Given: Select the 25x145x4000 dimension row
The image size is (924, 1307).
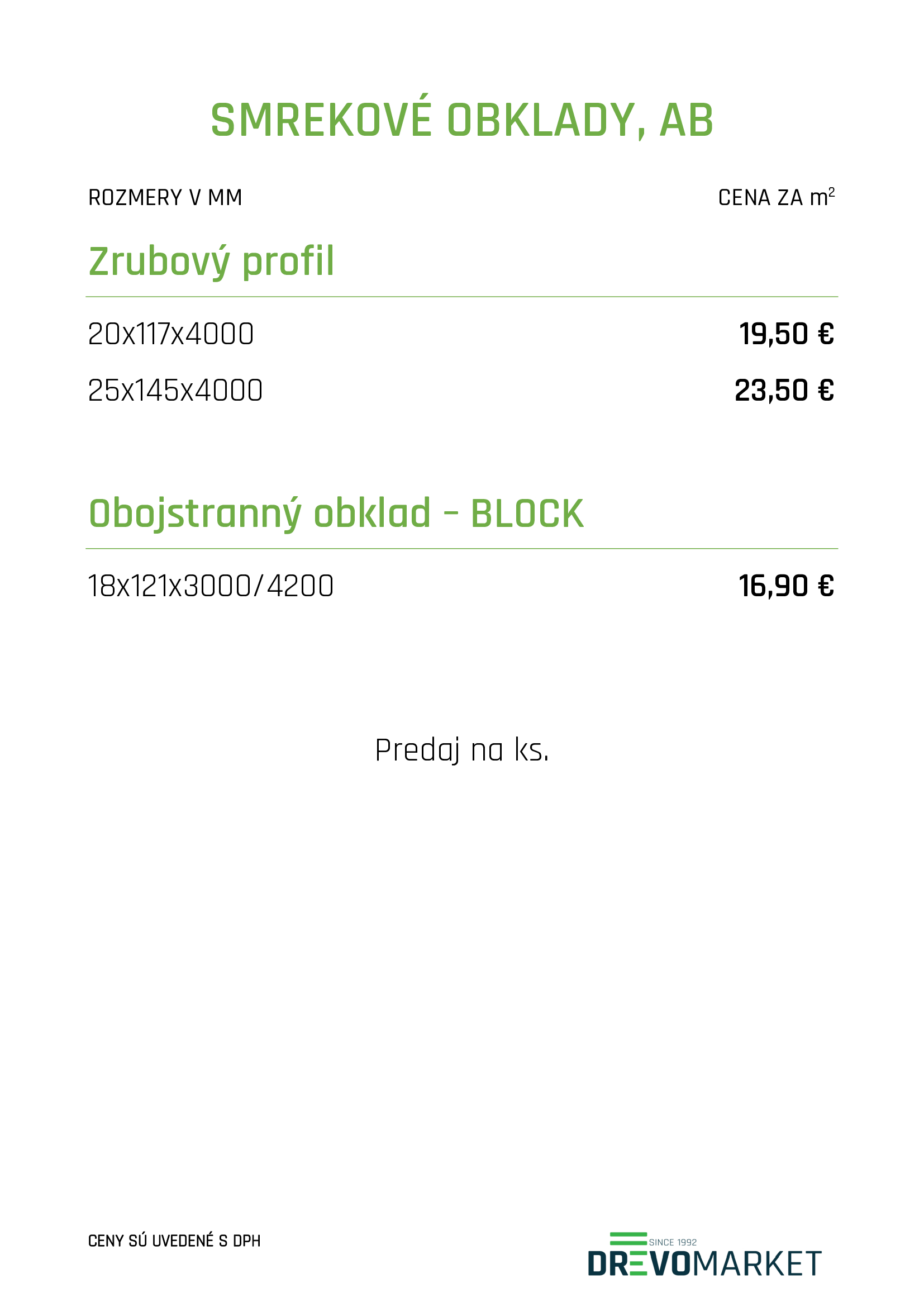Looking at the screenshot, I should [x=175, y=391].
